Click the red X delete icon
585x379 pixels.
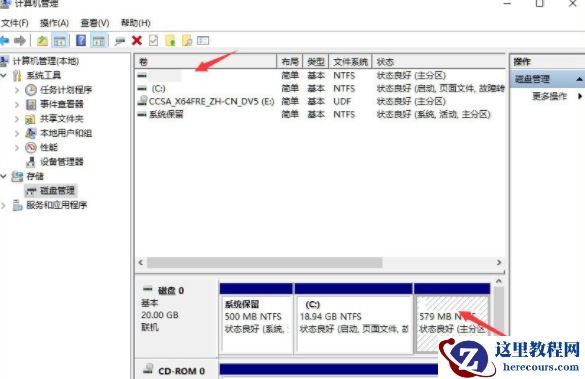137,40
